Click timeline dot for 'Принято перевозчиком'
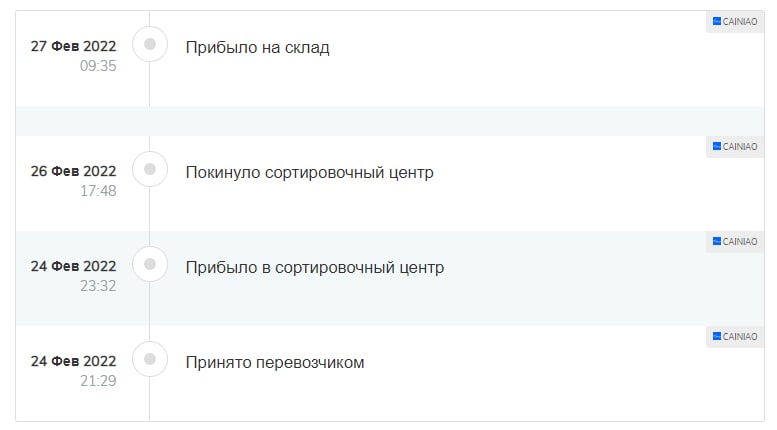777x430 pixels. pos(150,359)
